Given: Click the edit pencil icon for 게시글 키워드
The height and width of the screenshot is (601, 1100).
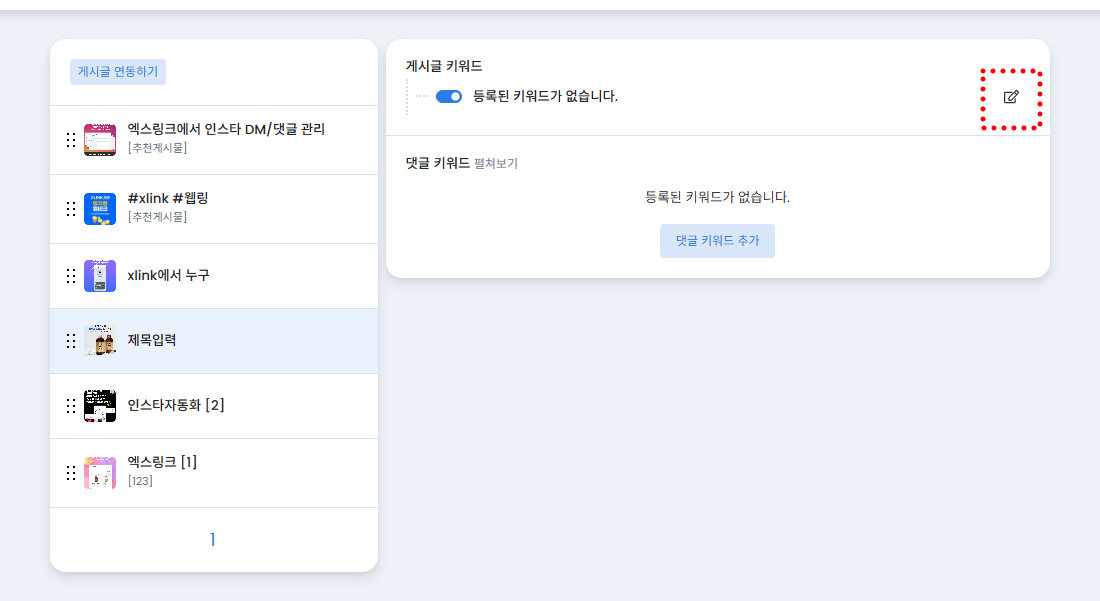Looking at the screenshot, I should (1011, 97).
